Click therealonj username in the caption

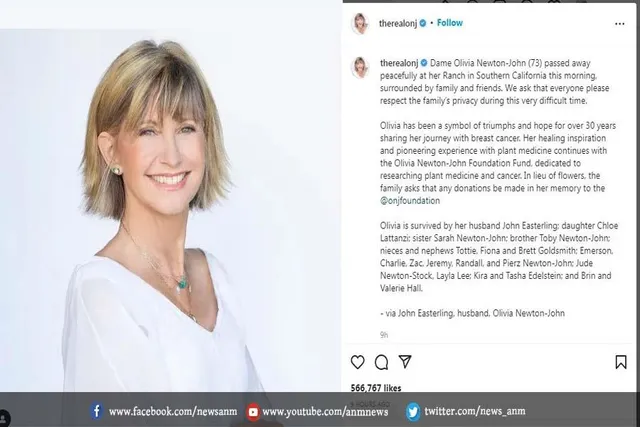pos(399,63)
